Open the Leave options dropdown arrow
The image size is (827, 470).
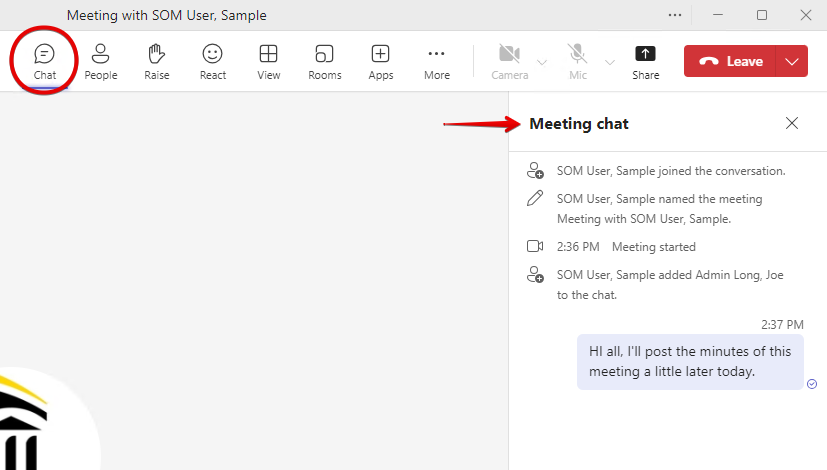(x=792, y=61)
